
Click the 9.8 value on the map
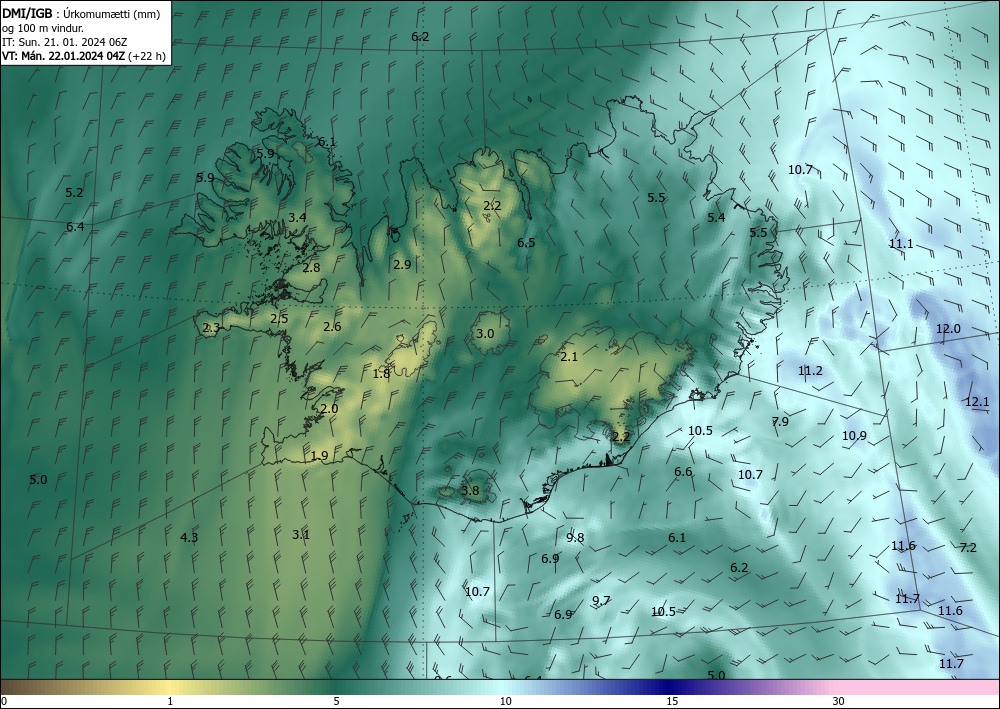point(575,537)
